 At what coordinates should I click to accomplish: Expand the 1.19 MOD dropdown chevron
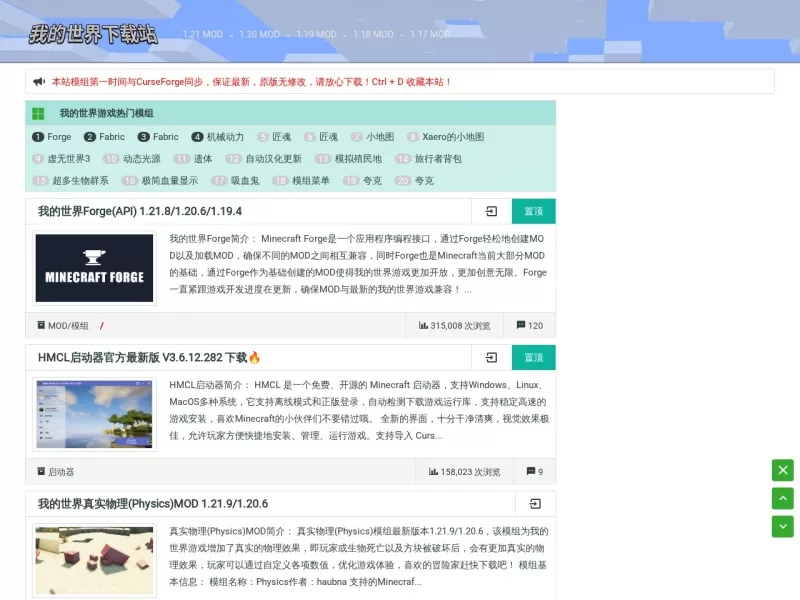(x=345, y=35)
